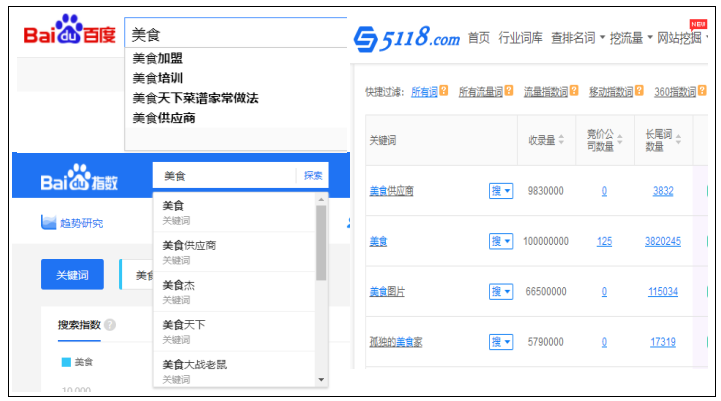Sort by 长尾词数量 column arrows
Image resolution: width=721 pixels, height=401 pixels.
[x=678, y=139]
